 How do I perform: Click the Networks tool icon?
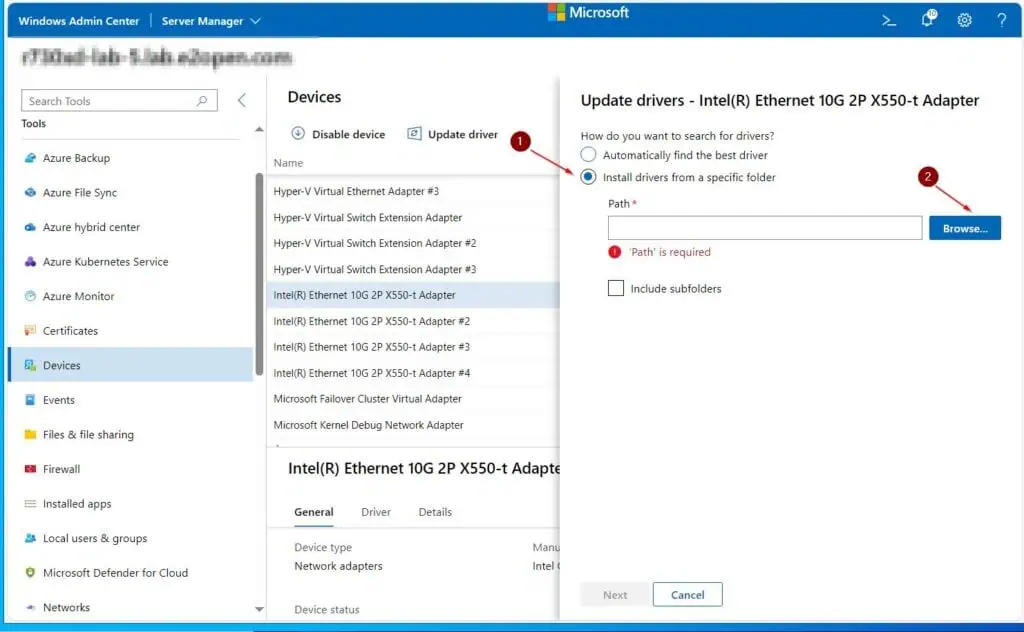coord(30,607)
